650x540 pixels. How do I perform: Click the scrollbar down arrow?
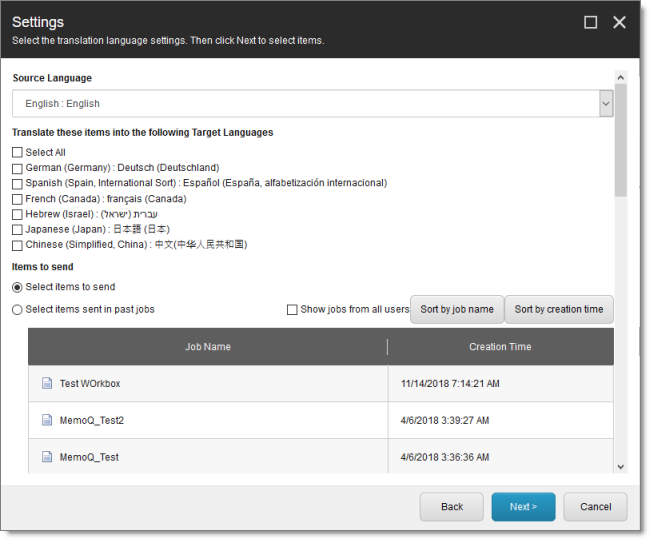[x=621, y=467]
